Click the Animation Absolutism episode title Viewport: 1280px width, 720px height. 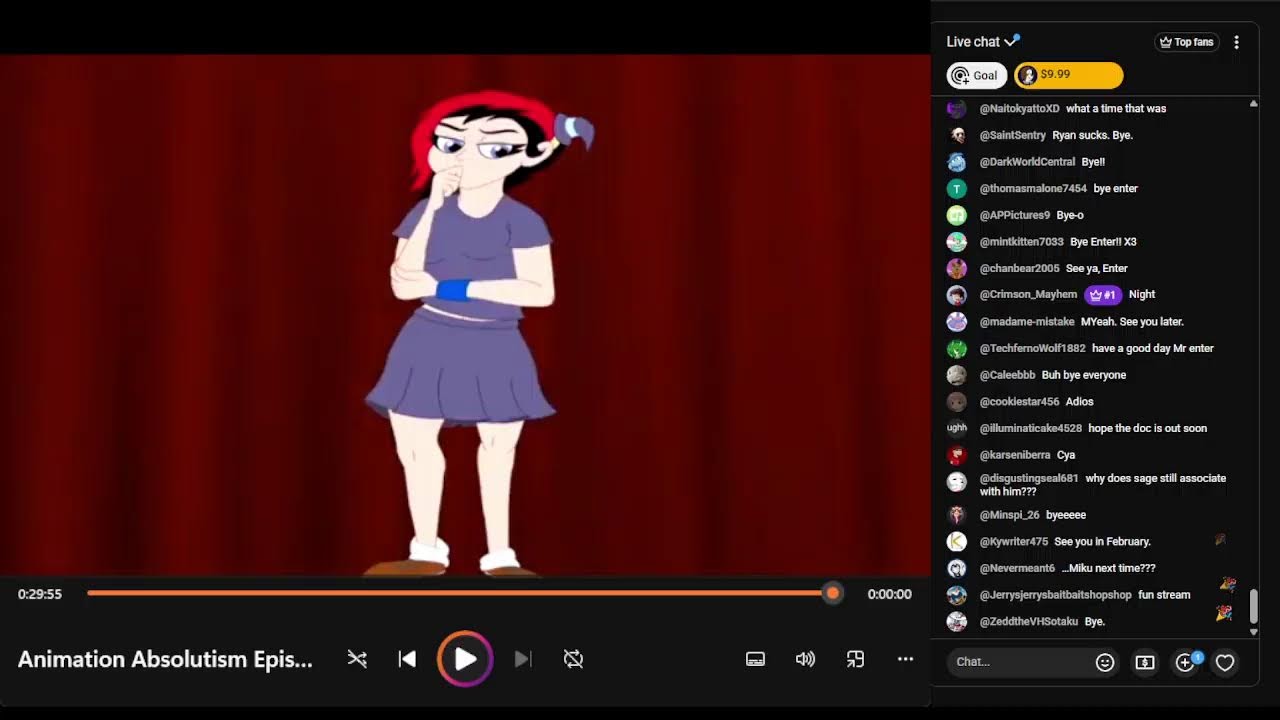click(165, 659)
